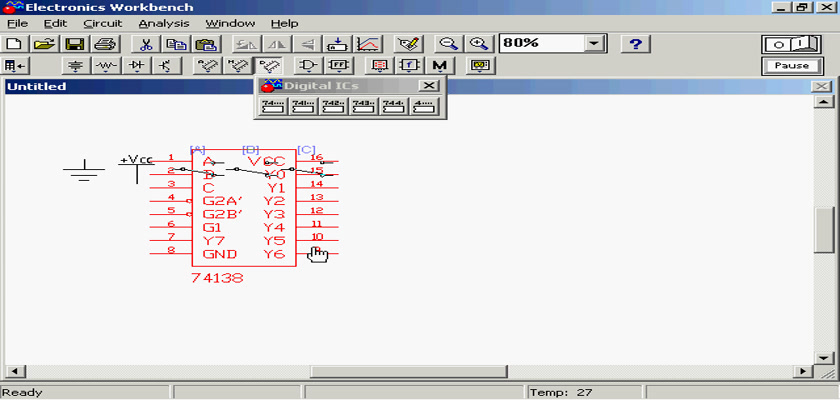Choose the 4xxx CMOS IC family

424,107
